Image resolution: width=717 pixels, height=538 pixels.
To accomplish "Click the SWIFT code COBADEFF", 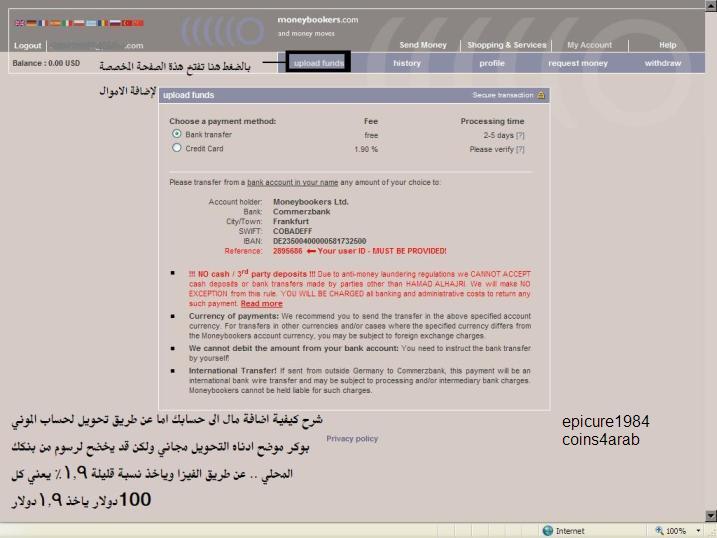I will tap(292, 231).
